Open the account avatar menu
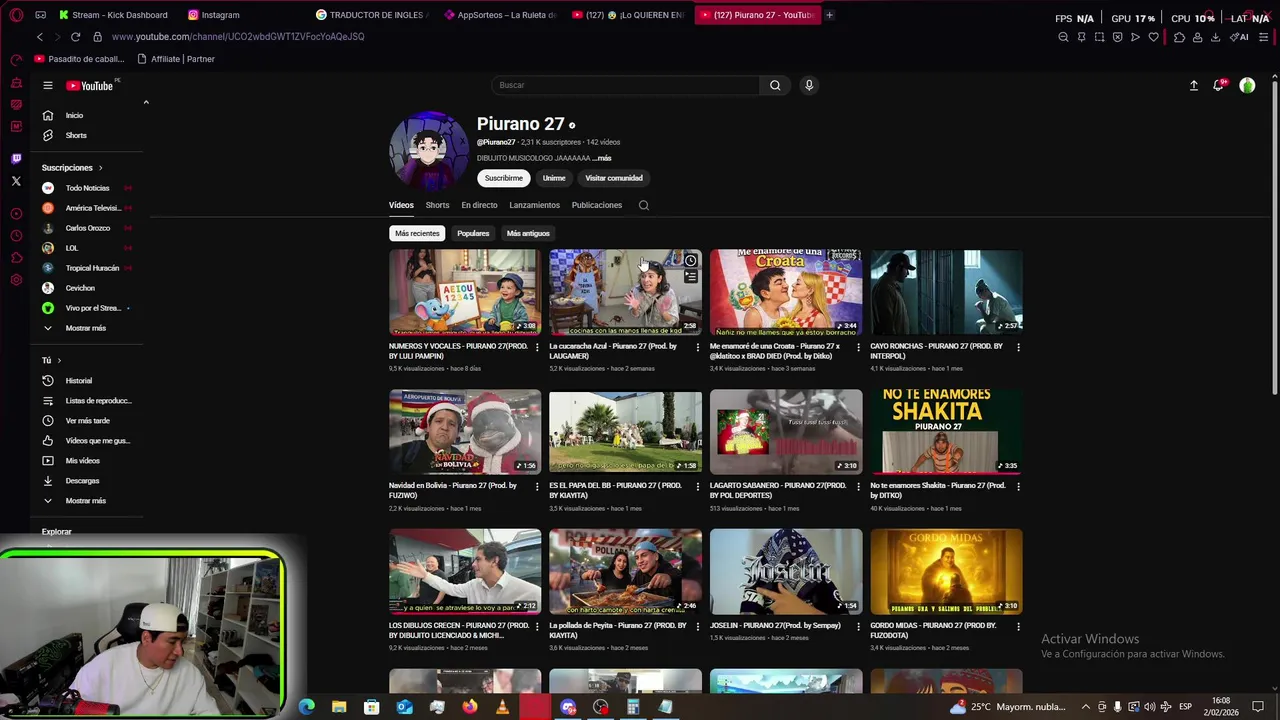 1247,86
